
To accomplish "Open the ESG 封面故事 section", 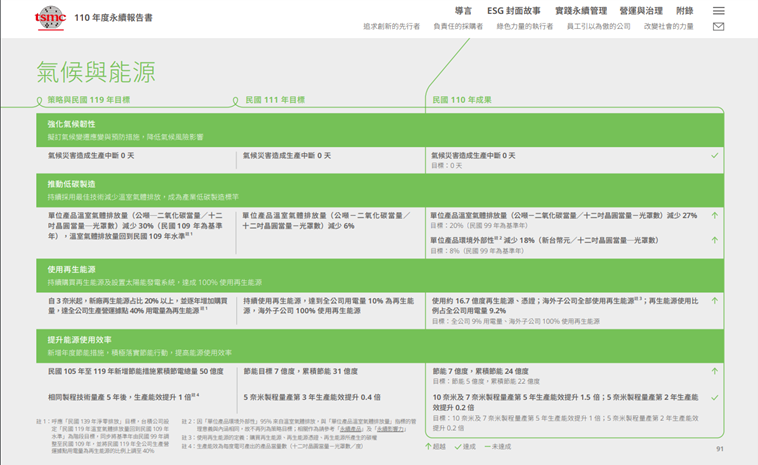I will (513, 10).
